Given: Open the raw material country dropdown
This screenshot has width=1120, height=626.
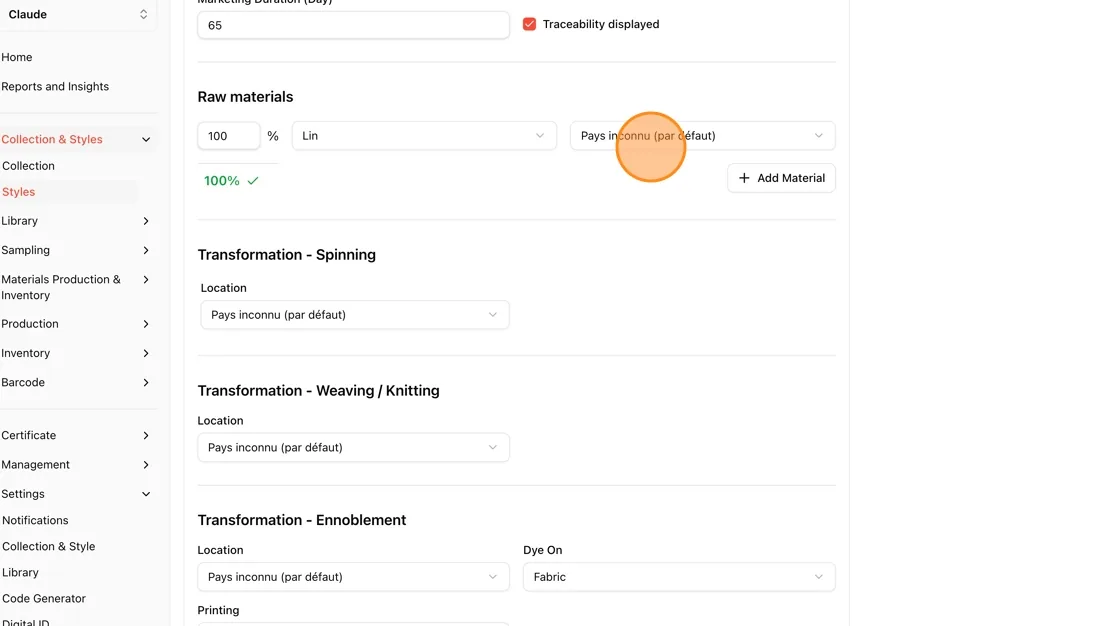Looking at the screenshot, I should (x=703, y=136).
